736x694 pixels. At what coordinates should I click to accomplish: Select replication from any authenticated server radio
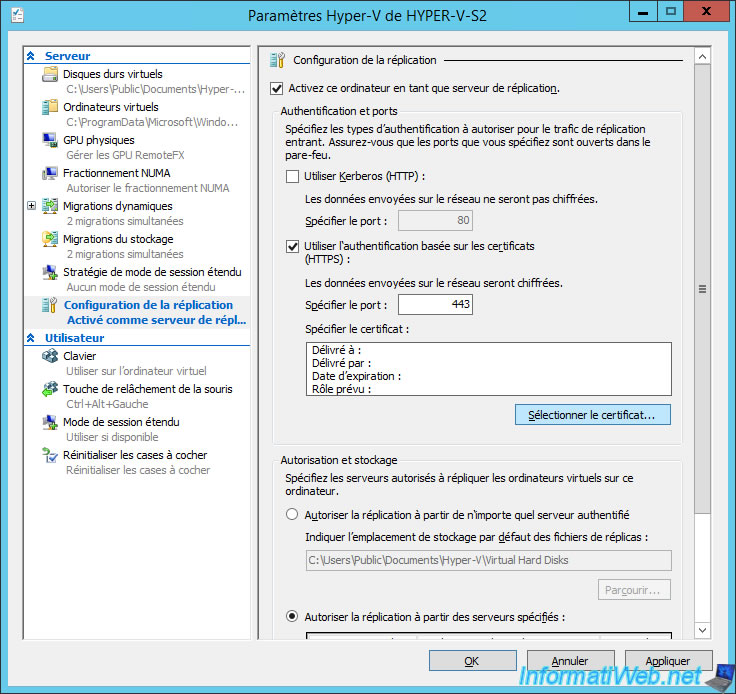(x=292, y=515)
